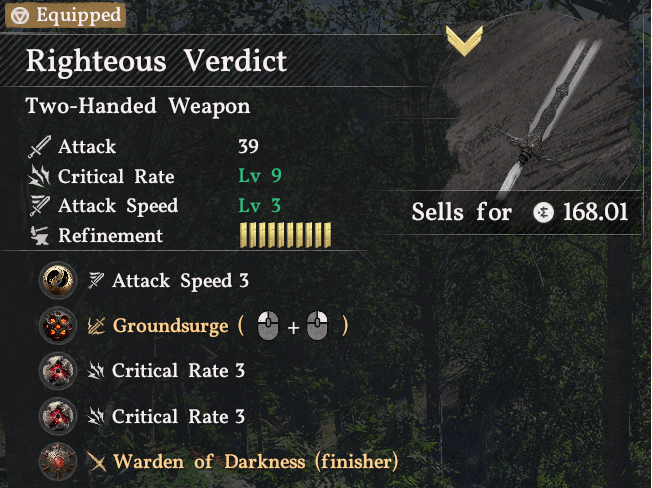Click the gold Refinement level bar
Viewport: 652px width, 488px height.
click(x=286, y=235)
